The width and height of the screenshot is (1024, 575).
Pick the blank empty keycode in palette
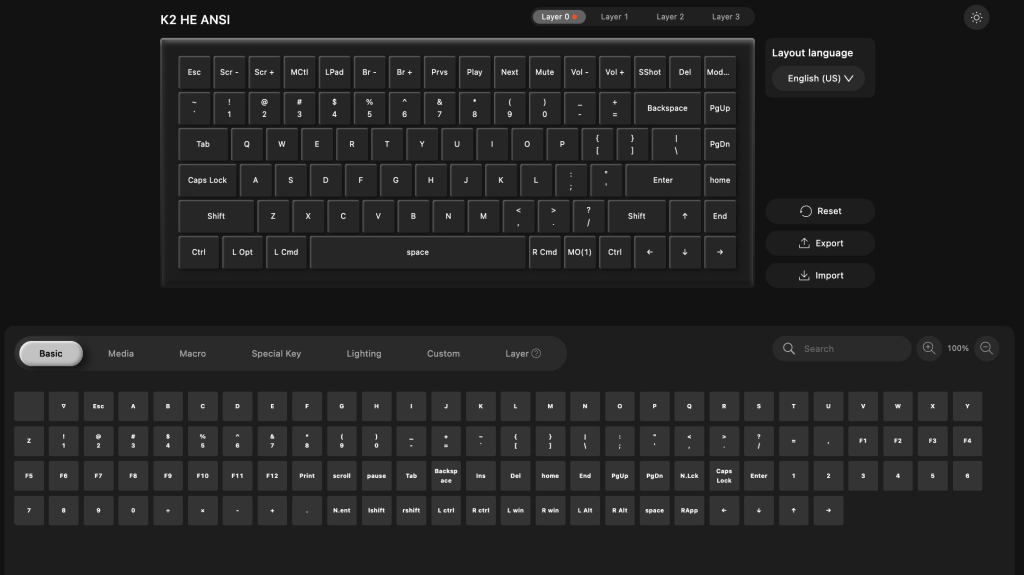point(29,406)
